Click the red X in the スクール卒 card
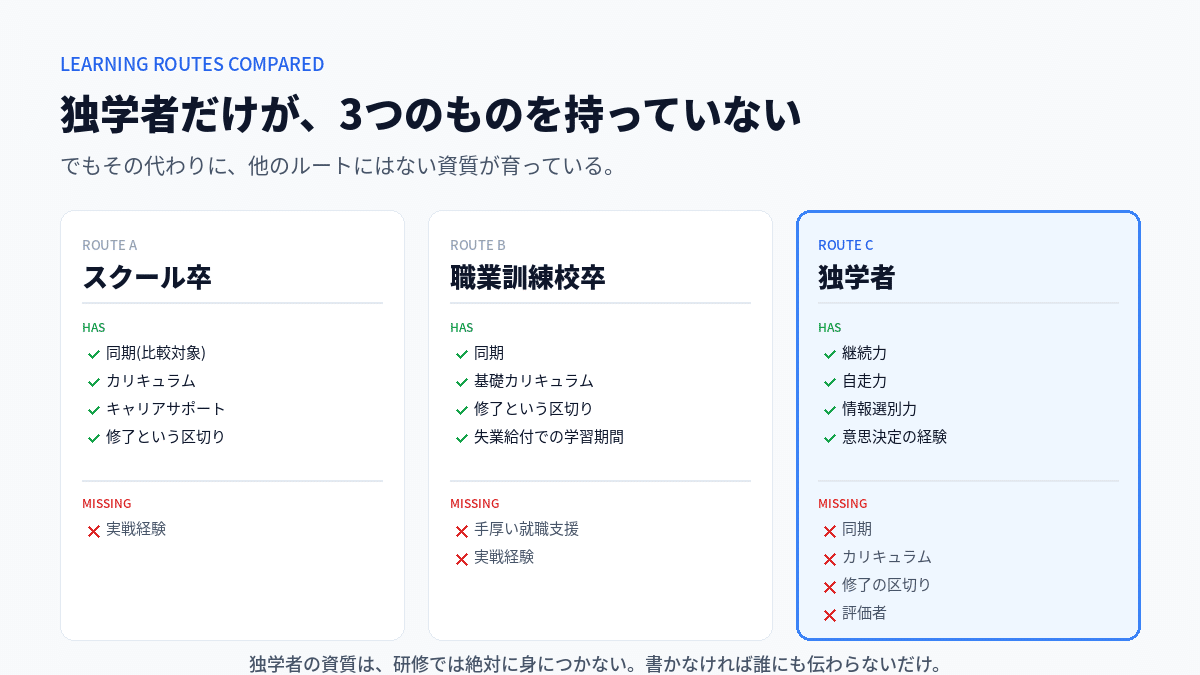The width and height of the screenshot is (1200, 675). pos(94,531)
